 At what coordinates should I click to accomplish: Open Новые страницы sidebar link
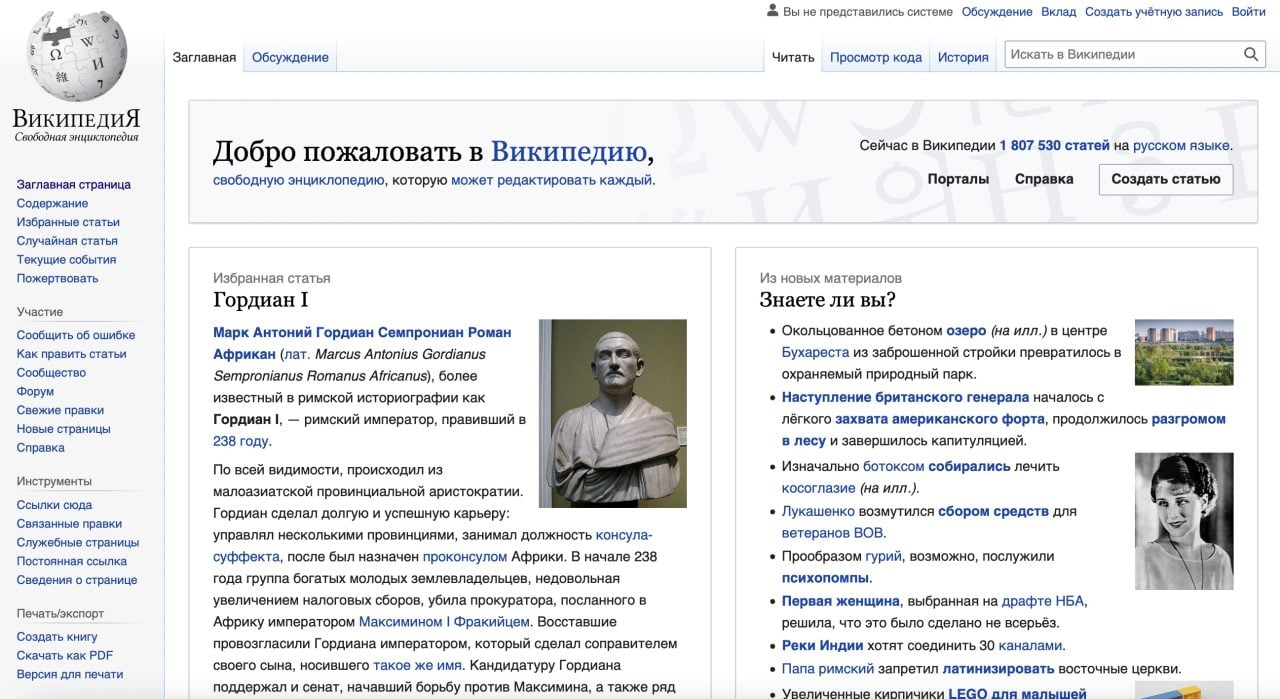[x=63, y=429]
